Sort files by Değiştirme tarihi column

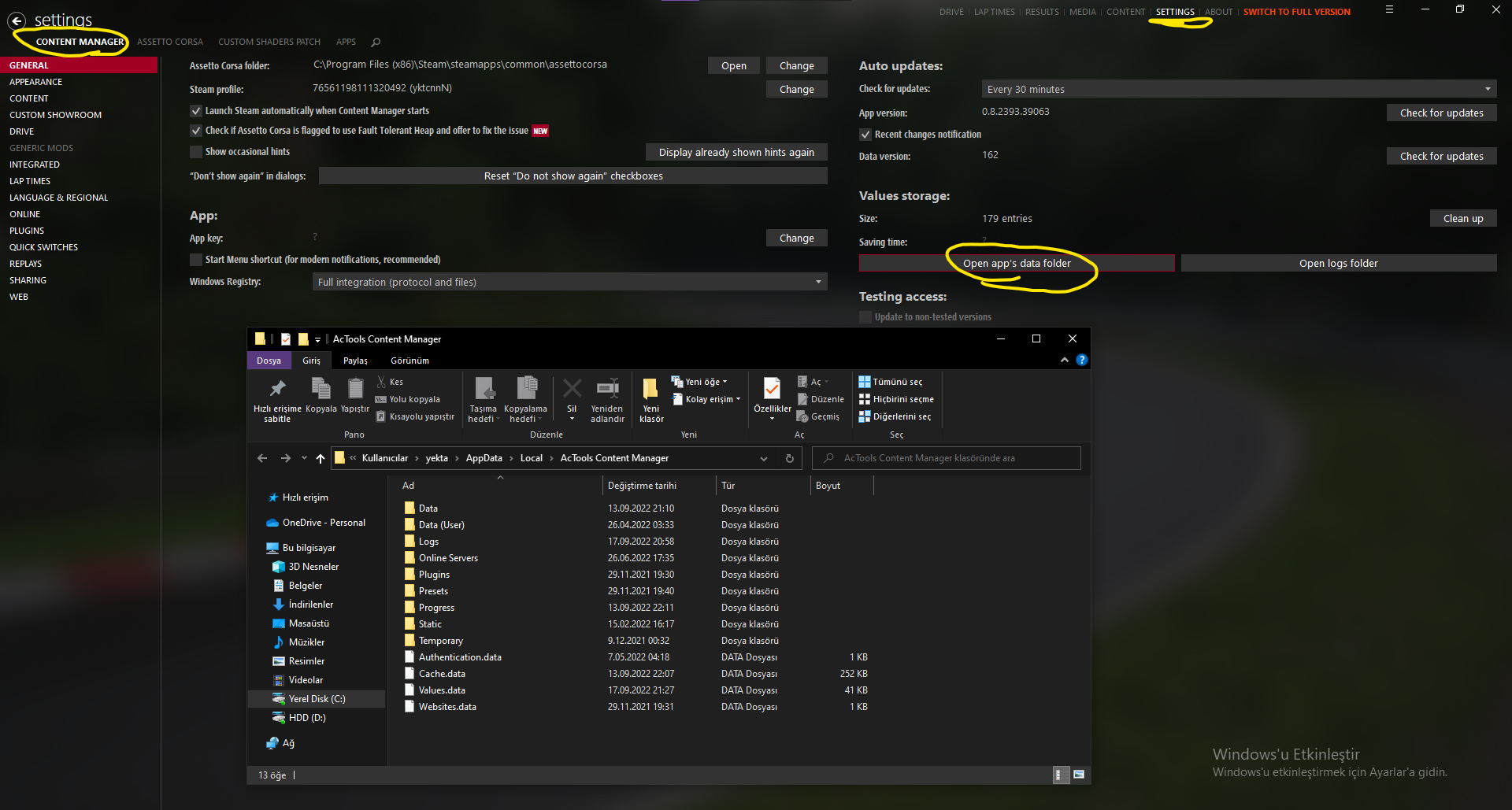coord(642,486)
